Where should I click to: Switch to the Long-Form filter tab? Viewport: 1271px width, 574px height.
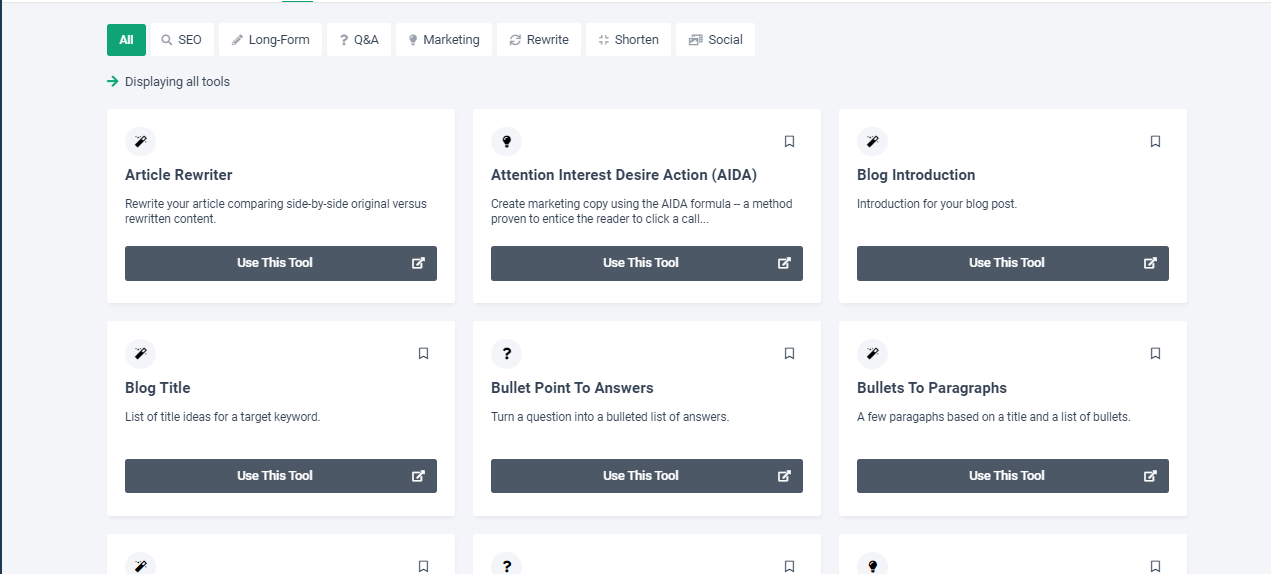coord(270,40)
